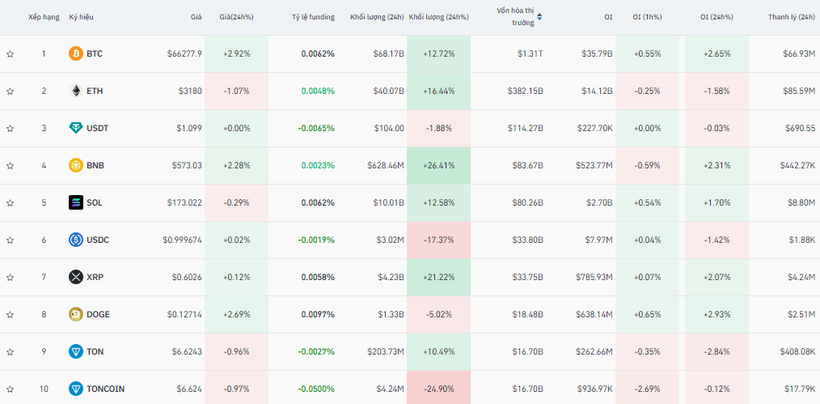820x404 pixels.
Task: Click BTC liquidation value $66.93M
Action: pyautogui.click(x=799, y=54)
